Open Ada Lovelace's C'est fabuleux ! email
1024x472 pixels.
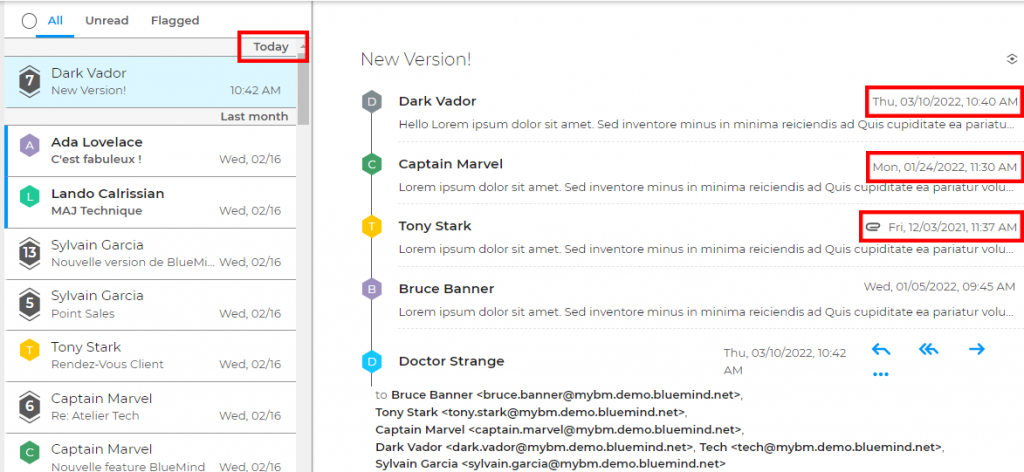point(150,150)
